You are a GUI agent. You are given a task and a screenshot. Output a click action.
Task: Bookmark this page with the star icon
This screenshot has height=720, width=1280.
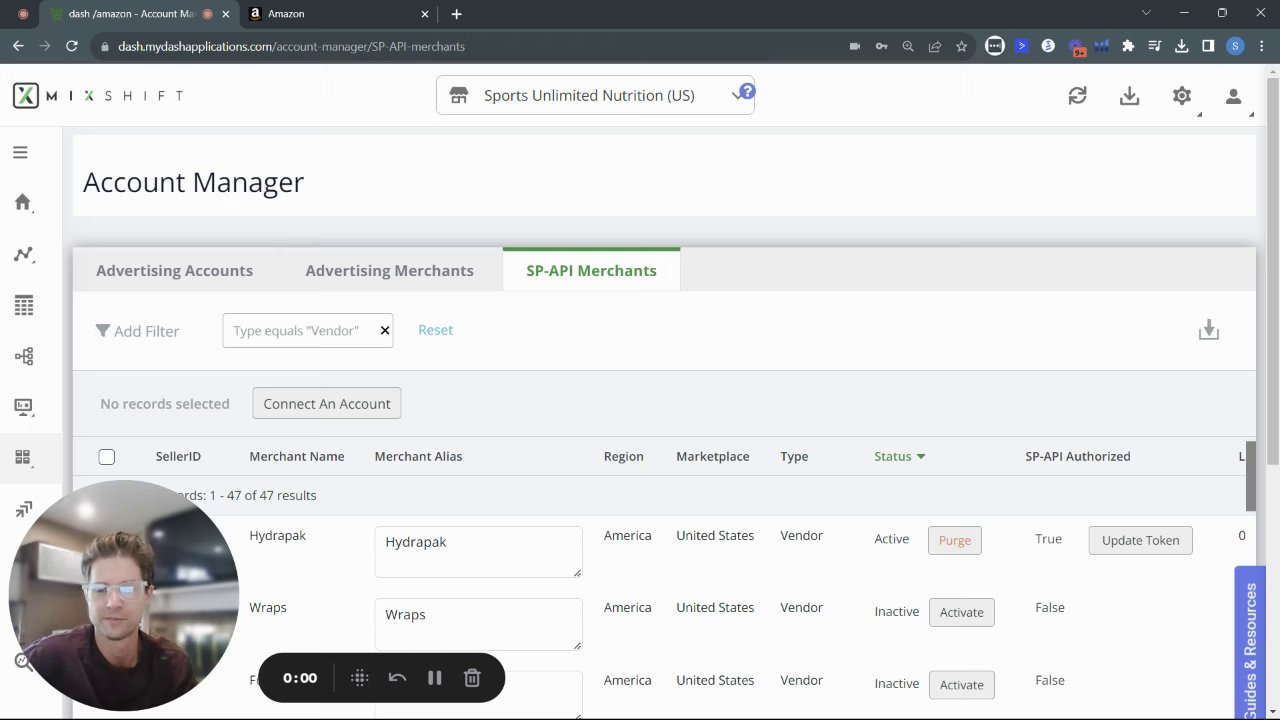click(x=961, y=46)
